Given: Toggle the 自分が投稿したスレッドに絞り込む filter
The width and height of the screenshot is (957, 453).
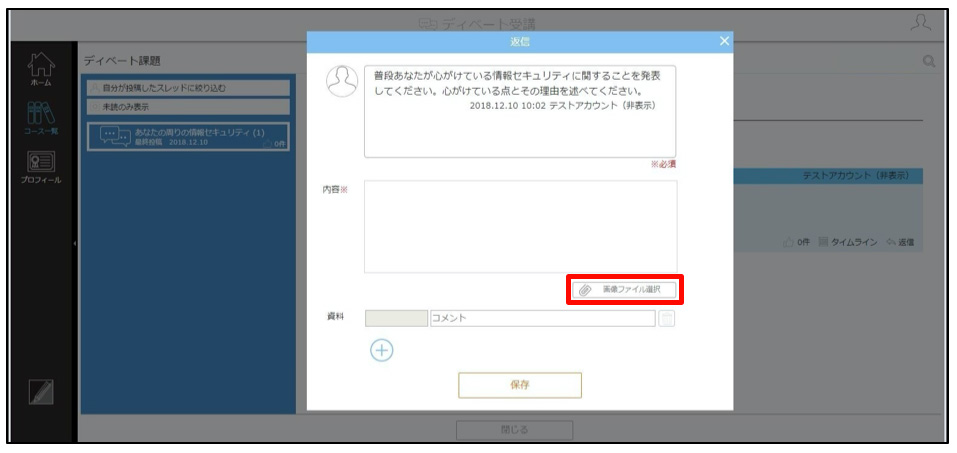Looking at the screenshot, I should coord(188,88).
